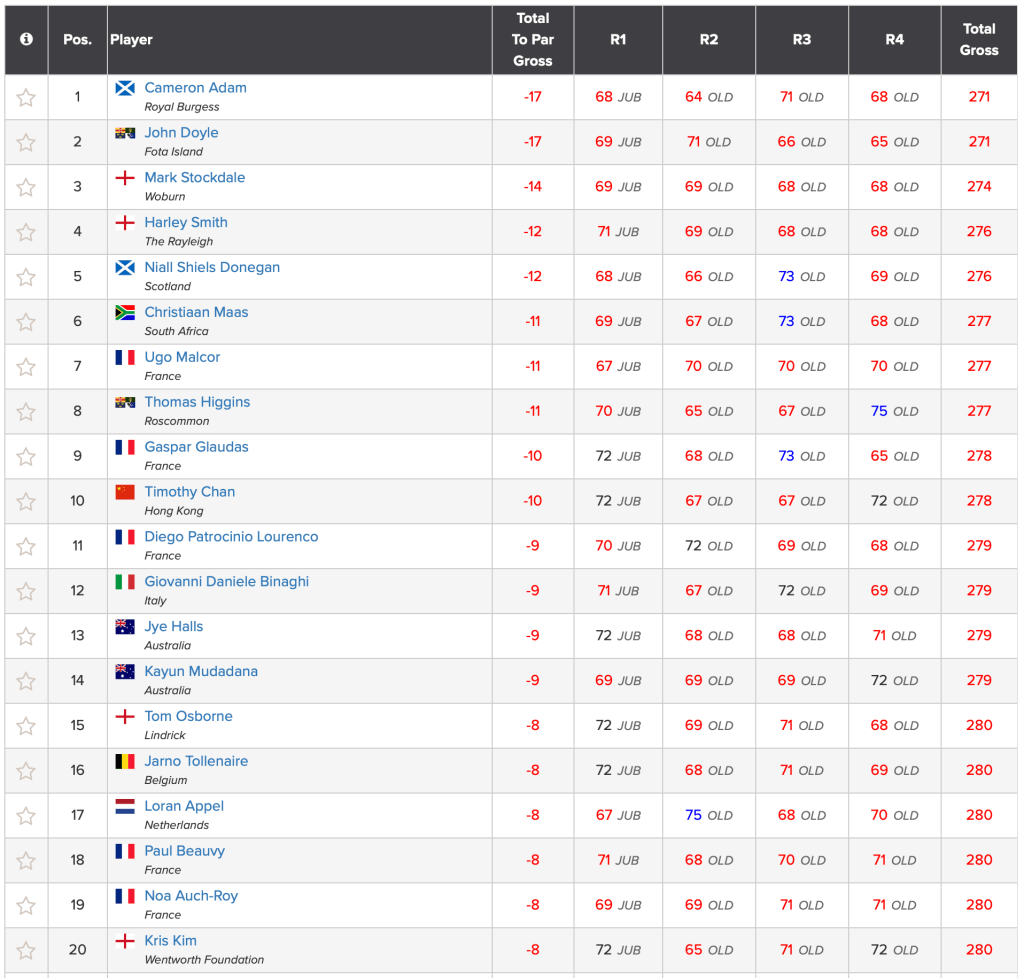Open Harley Smith player link

pyautogui.click(x=186, y=222)
